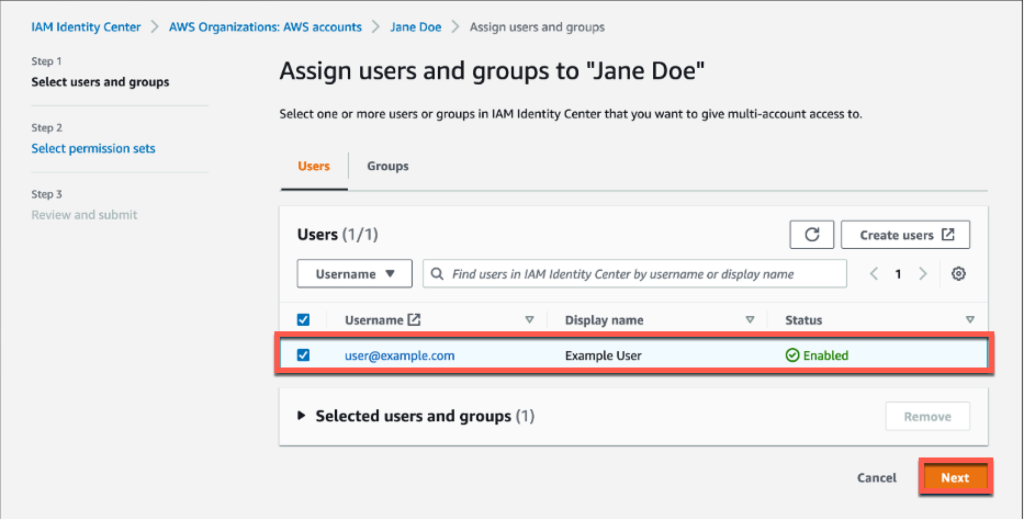Sort by Username column arrow
Viewport: 1024px width, 520px height.
pos(530,320)
